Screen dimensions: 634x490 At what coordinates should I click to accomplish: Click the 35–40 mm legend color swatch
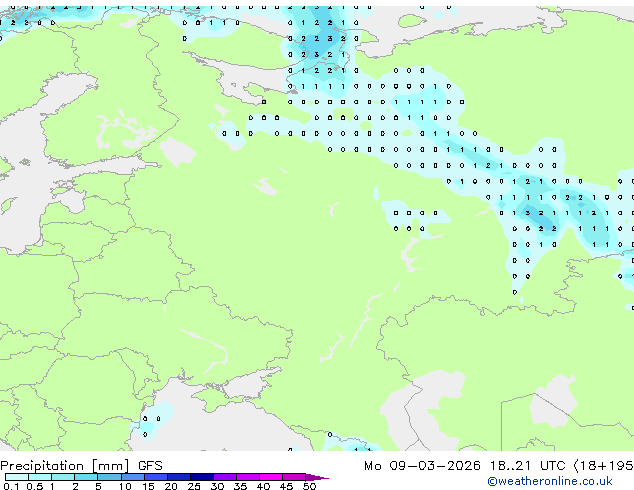pyautogui.click(x=248, y=477)
